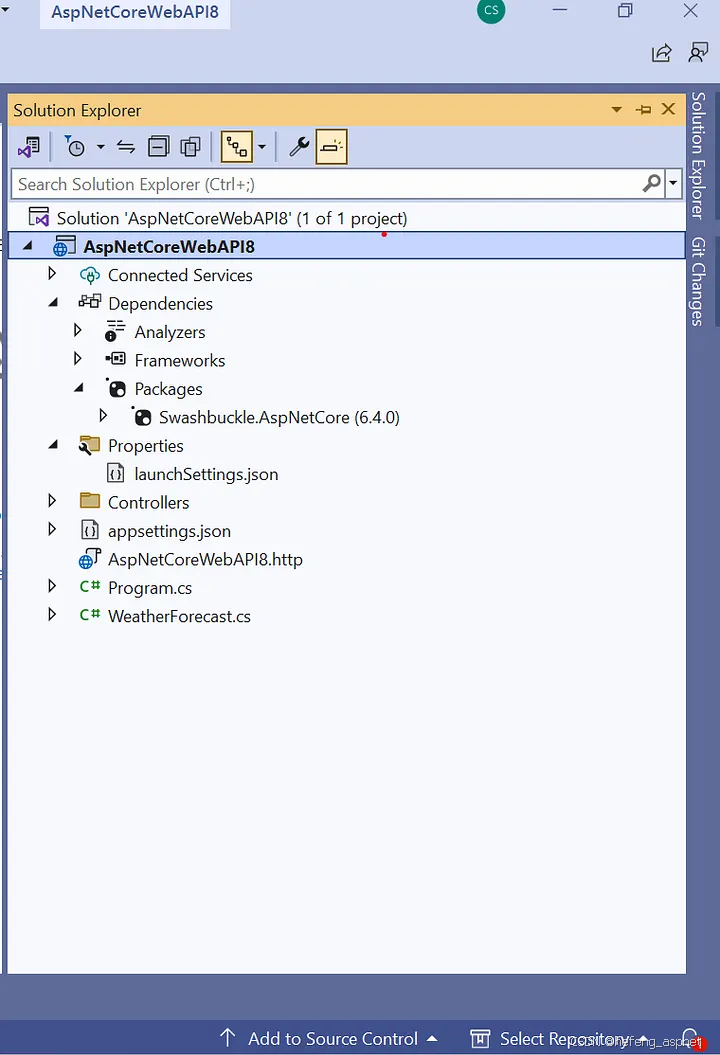
Task: Select the Solution 'AspNetCoreWebAPI8' node
Action: 231,218
